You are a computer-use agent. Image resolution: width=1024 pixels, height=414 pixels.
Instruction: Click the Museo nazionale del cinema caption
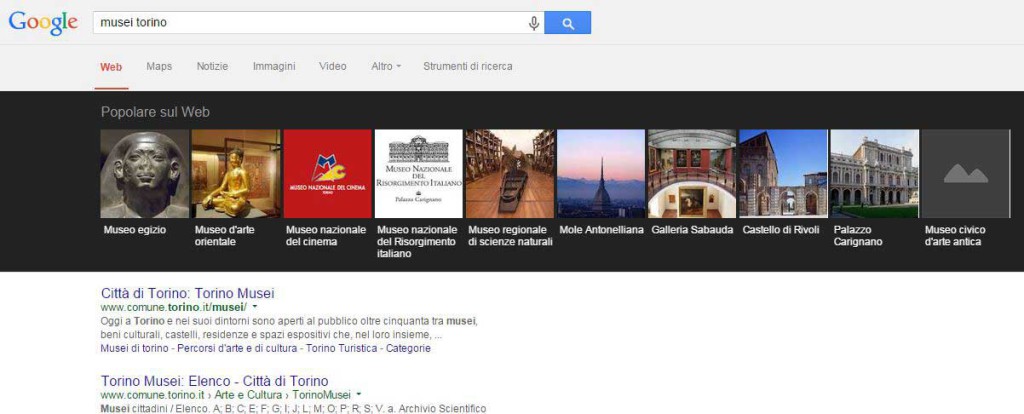[326, 236]
